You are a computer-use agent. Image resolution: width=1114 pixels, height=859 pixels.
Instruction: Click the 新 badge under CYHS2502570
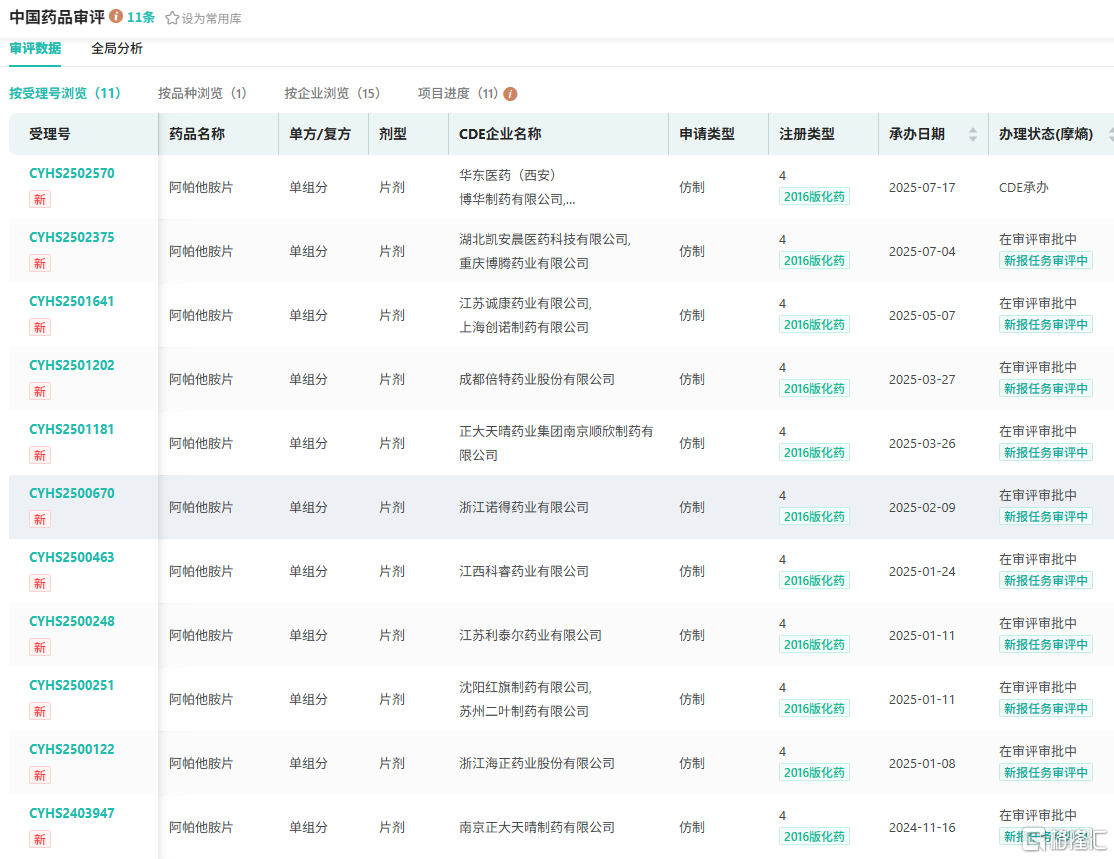click(x=40, y=200)
